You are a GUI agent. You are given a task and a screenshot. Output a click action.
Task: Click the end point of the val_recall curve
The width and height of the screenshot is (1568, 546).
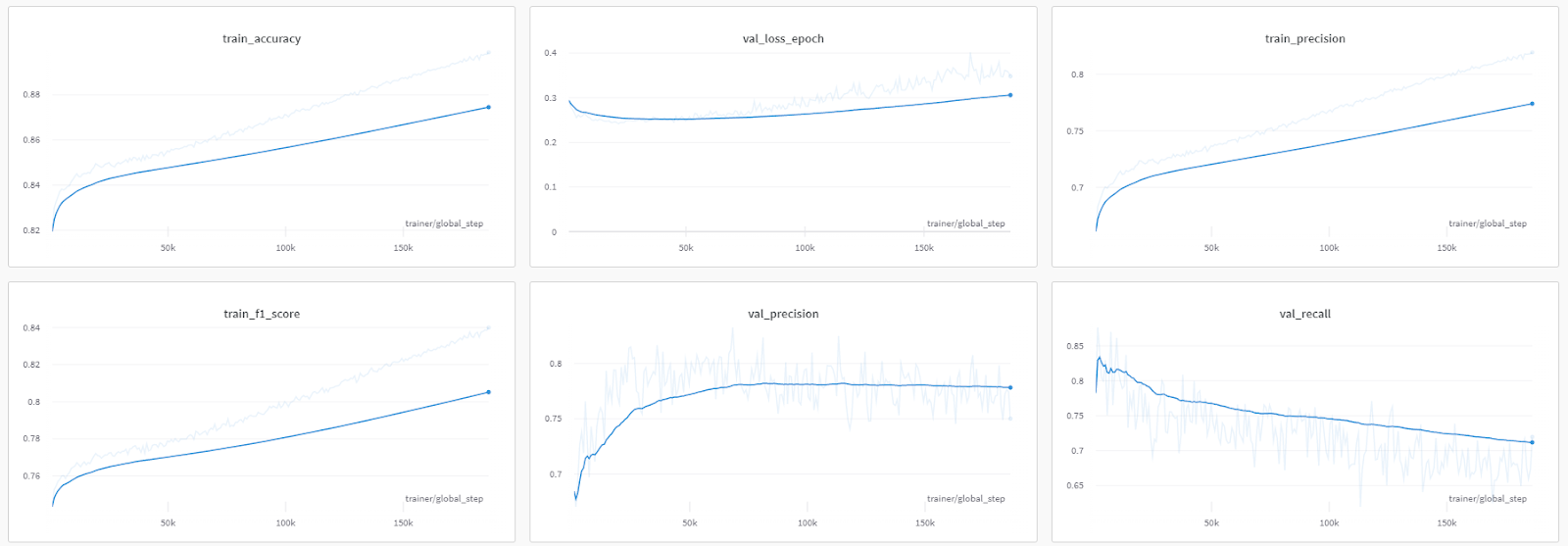point(1532,442)
